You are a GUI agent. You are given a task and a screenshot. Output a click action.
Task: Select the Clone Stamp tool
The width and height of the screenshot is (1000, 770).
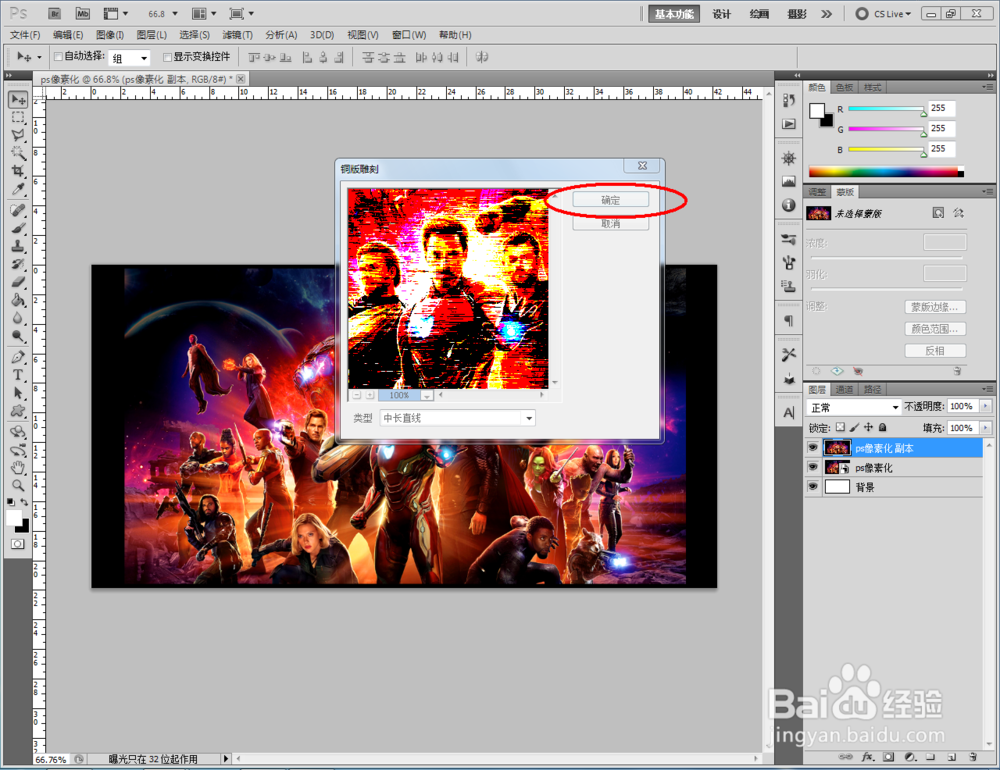[x=18, y=246]
